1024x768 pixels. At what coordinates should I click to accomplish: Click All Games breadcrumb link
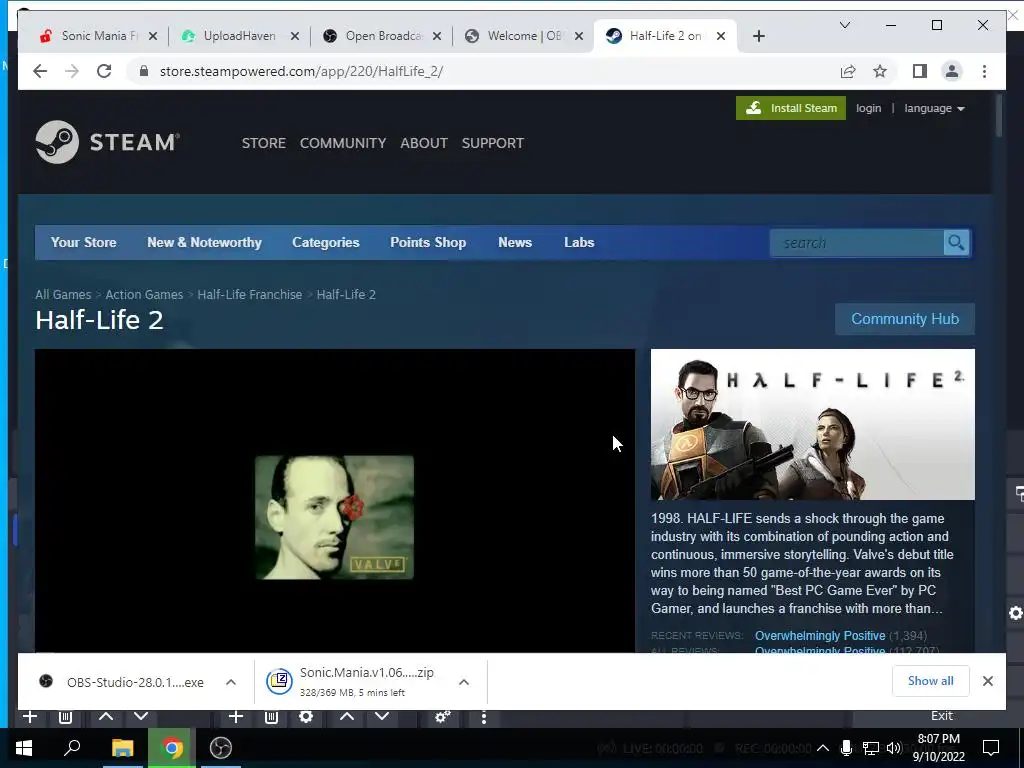click(63, 295)
